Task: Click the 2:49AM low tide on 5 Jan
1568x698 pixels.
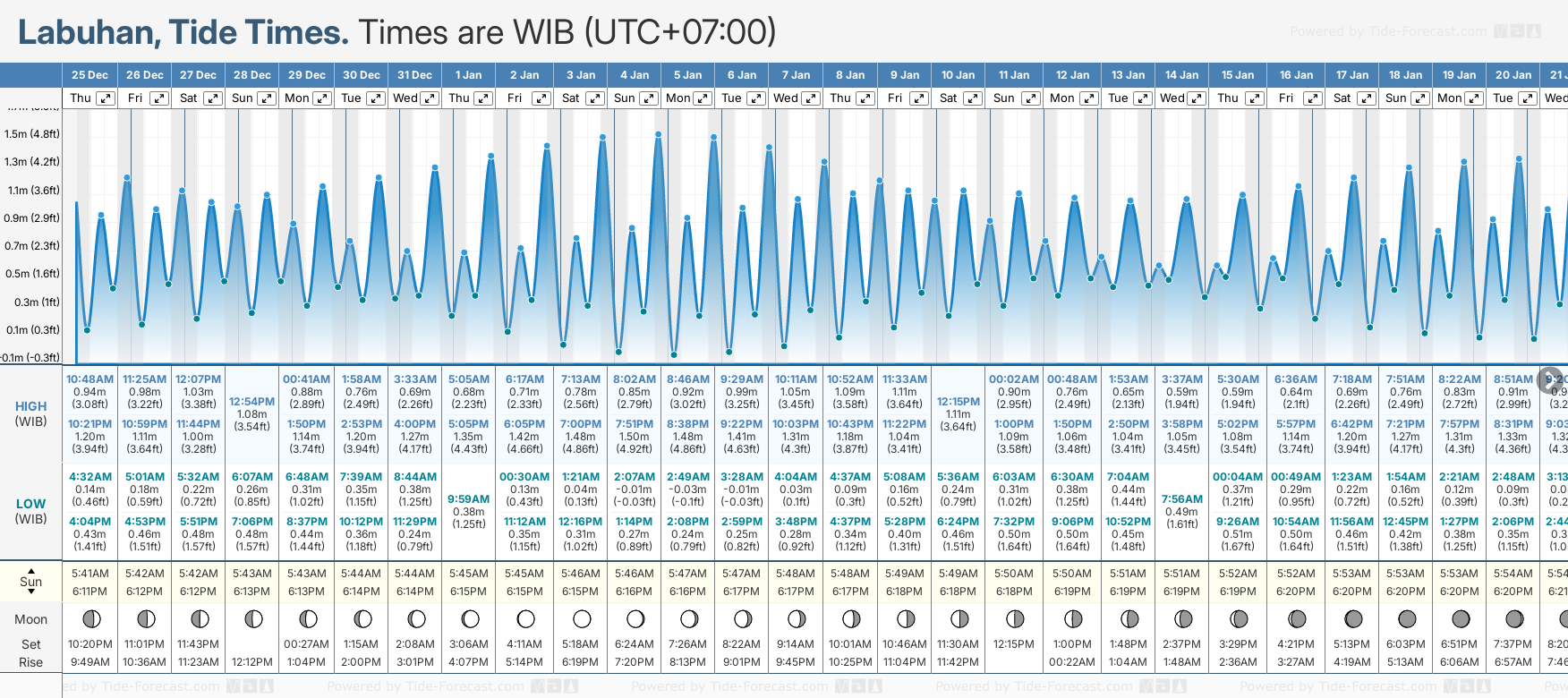Action: point(687,477)
